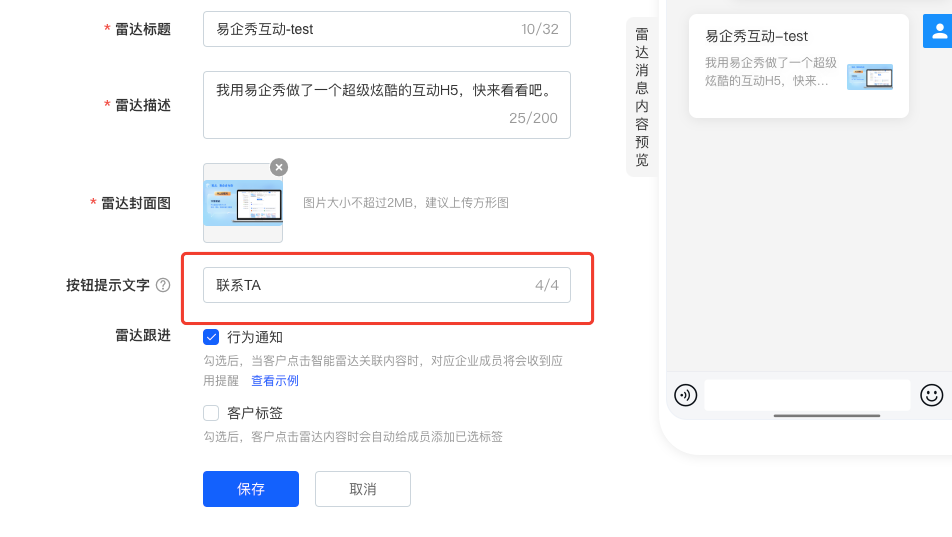
Task: Click the hint text under 客户标签
Action: coord(353,436)
